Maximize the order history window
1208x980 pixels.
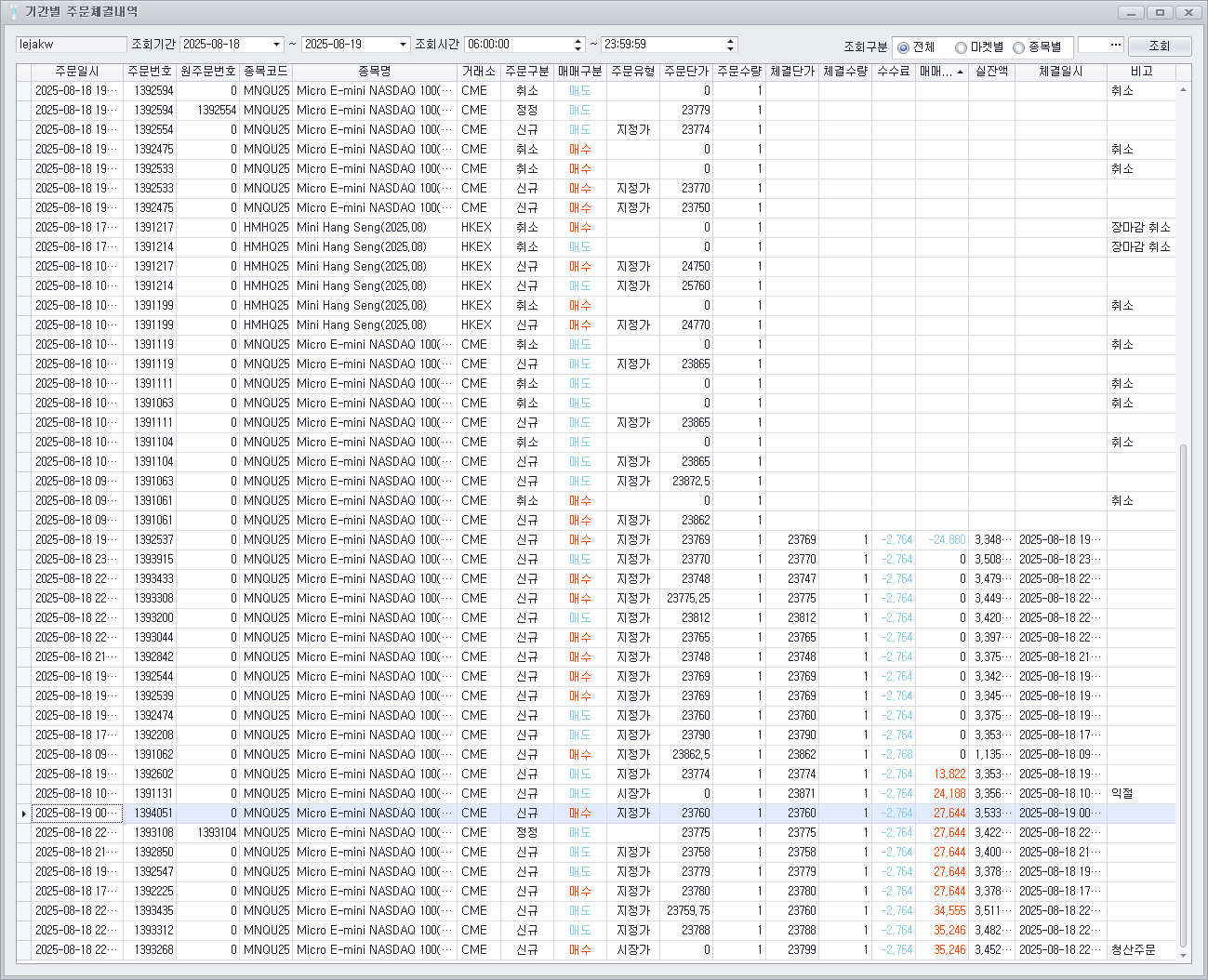coord(1159,12)
